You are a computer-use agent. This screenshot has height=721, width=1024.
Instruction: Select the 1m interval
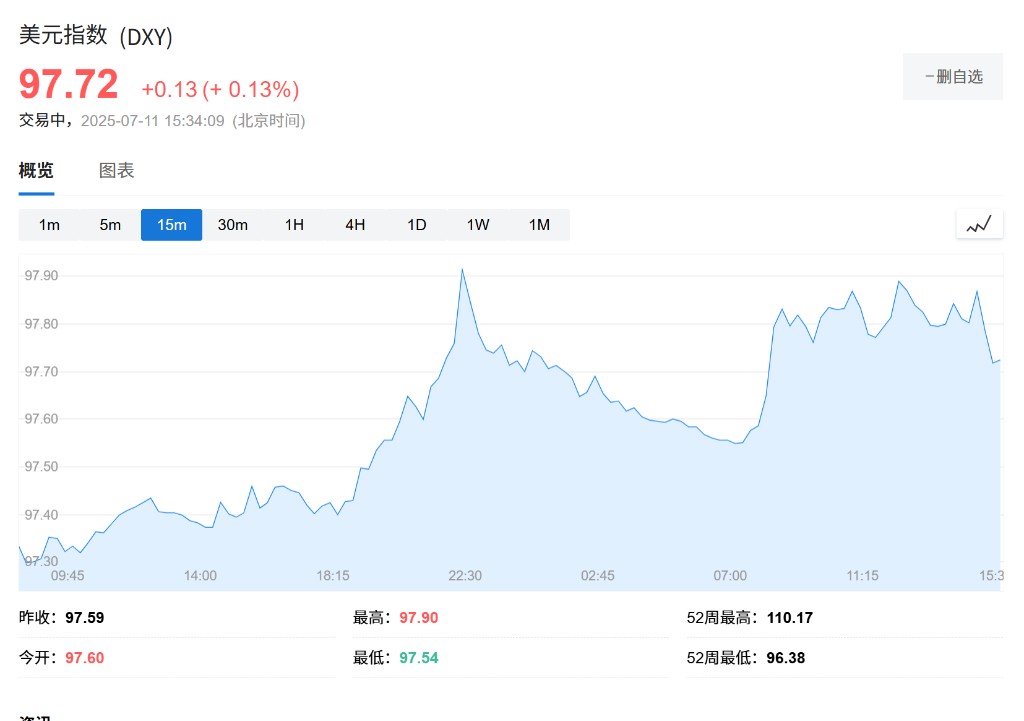tap(49, 225)
